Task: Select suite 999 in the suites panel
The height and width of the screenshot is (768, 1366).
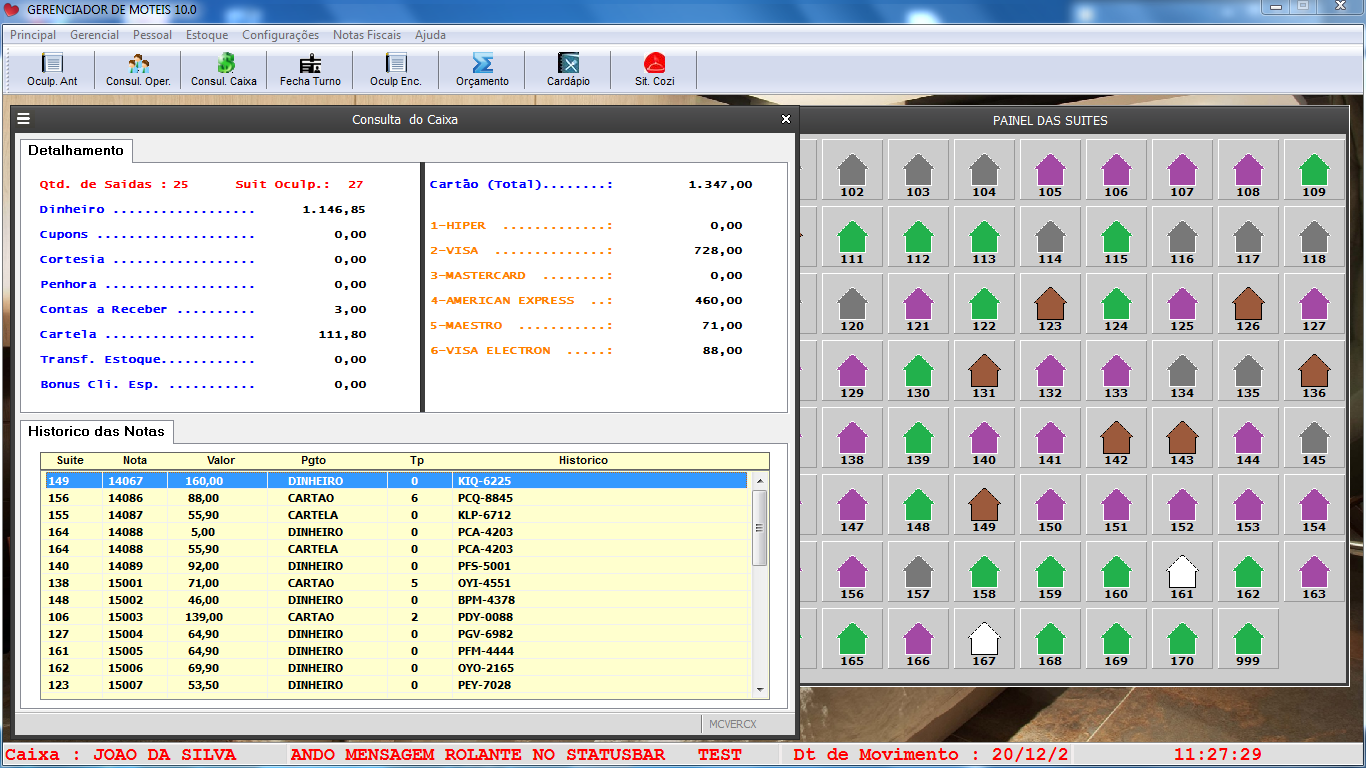Action: click(1248, 639)
